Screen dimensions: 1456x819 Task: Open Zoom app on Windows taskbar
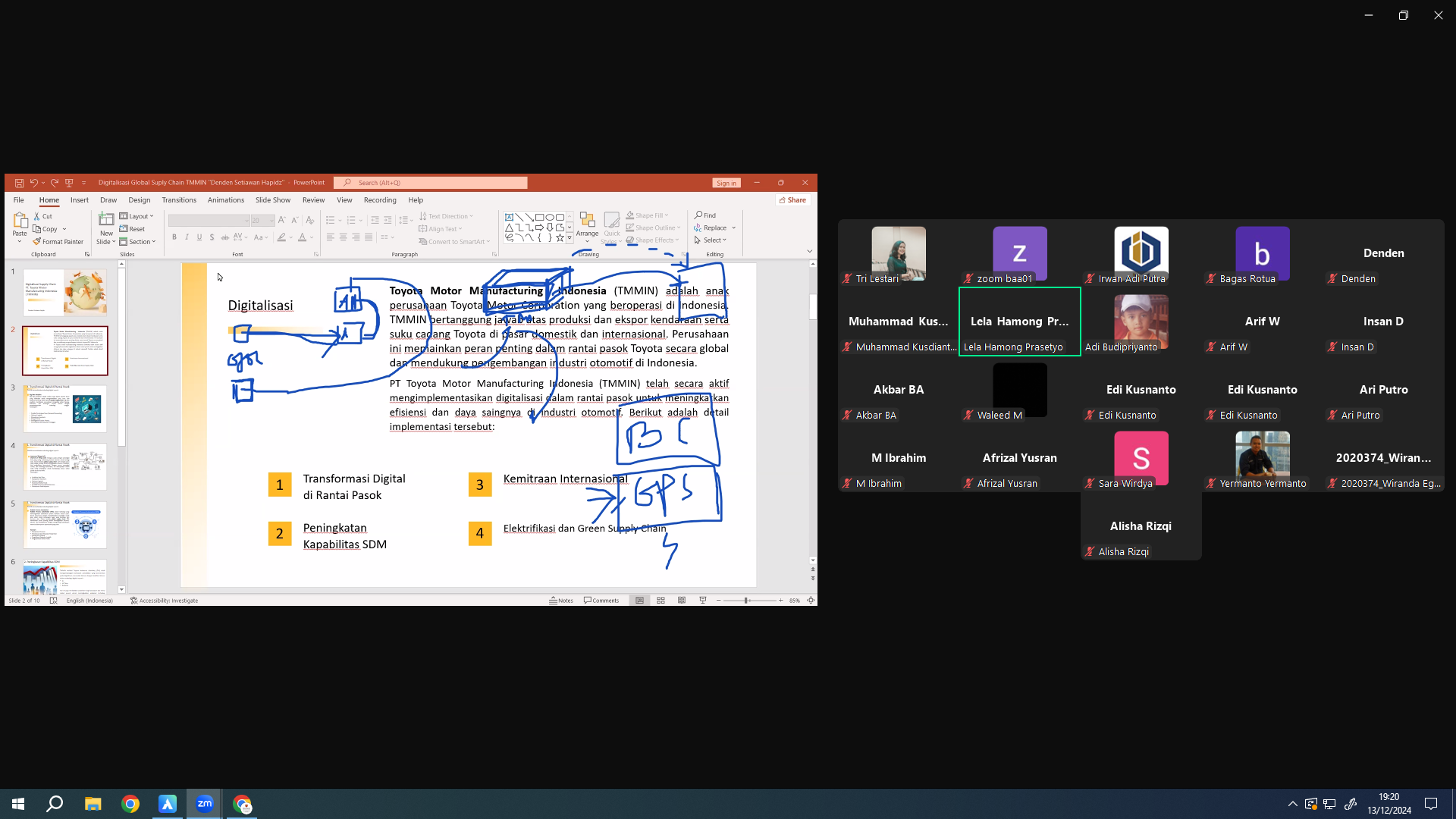coord(205,804)
